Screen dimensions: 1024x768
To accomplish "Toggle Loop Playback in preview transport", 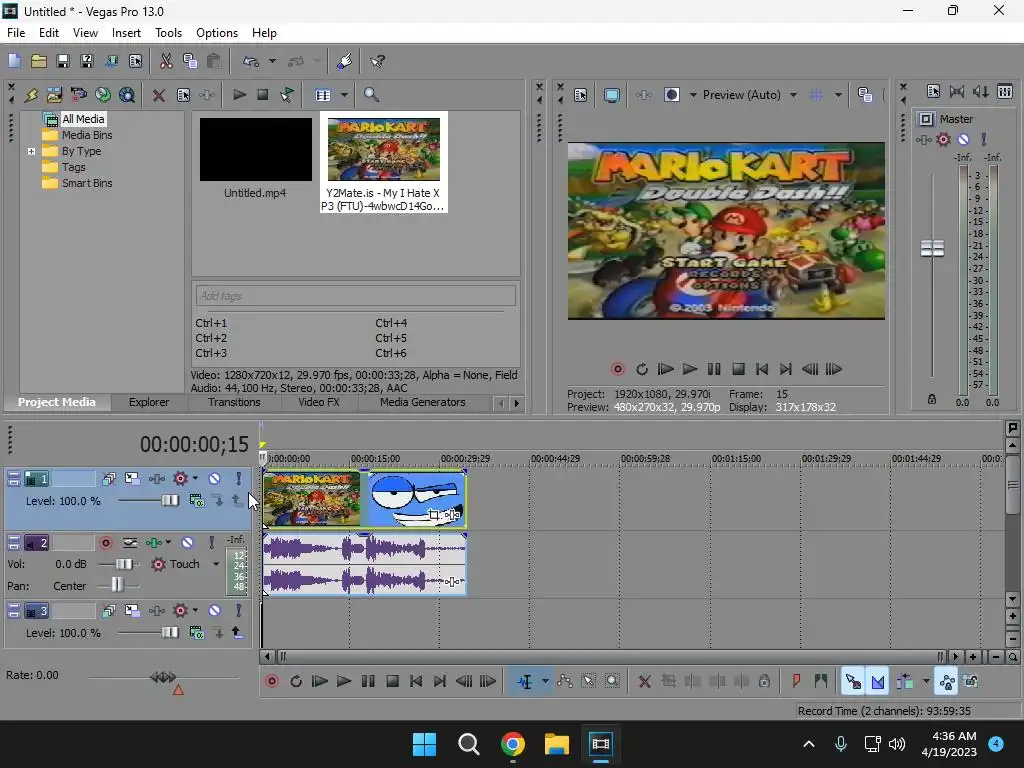I will [x=642, y=370].
